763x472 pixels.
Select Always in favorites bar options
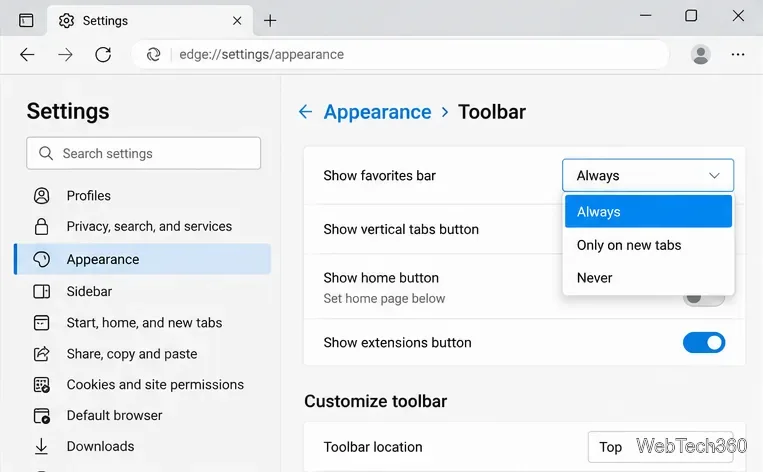(x=648, y=212)
